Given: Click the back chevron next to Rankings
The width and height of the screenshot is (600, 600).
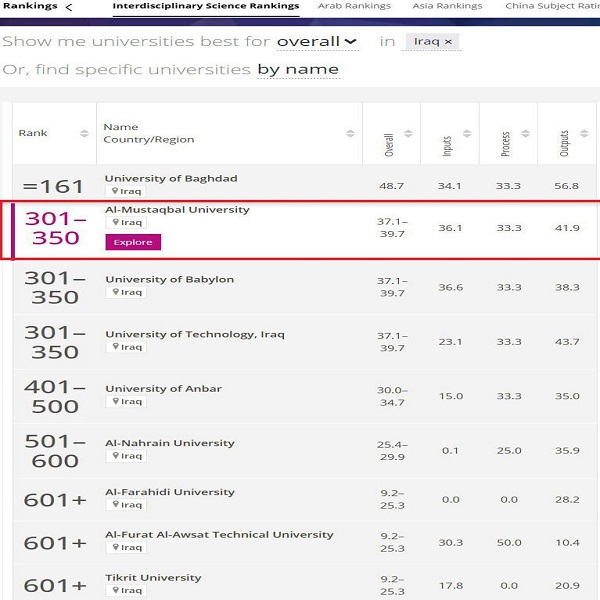Looking at the screenshot, I should pyautogui.click(x=69, y=7).
